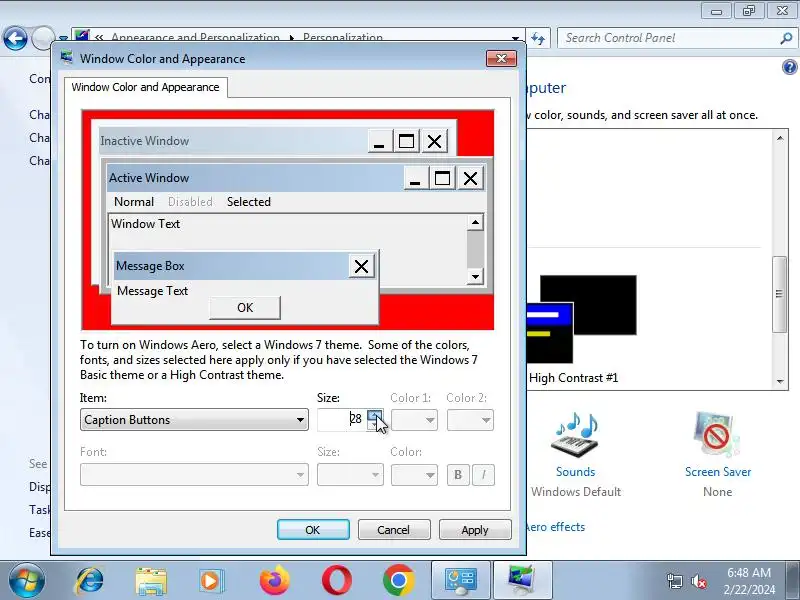Open the Sounds settings icon
This screenshot has width=800, height=600.
(x=576, y=436)
